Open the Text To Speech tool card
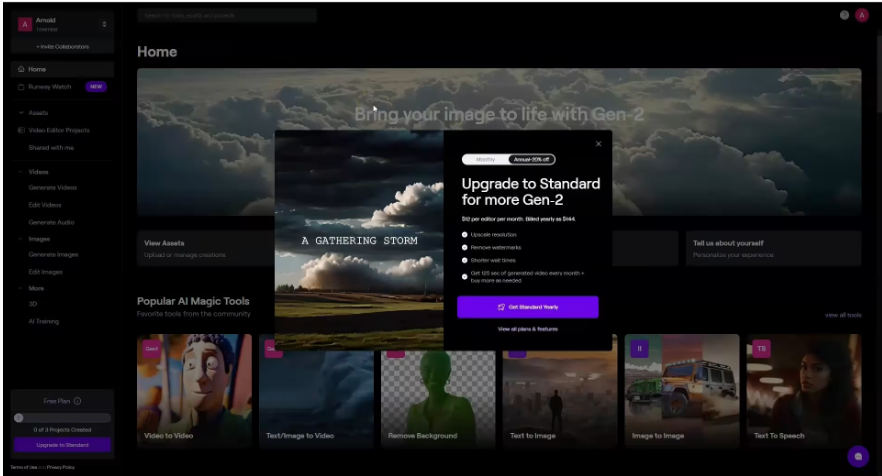The image size is (882, 476). click(x=804, y=391)
